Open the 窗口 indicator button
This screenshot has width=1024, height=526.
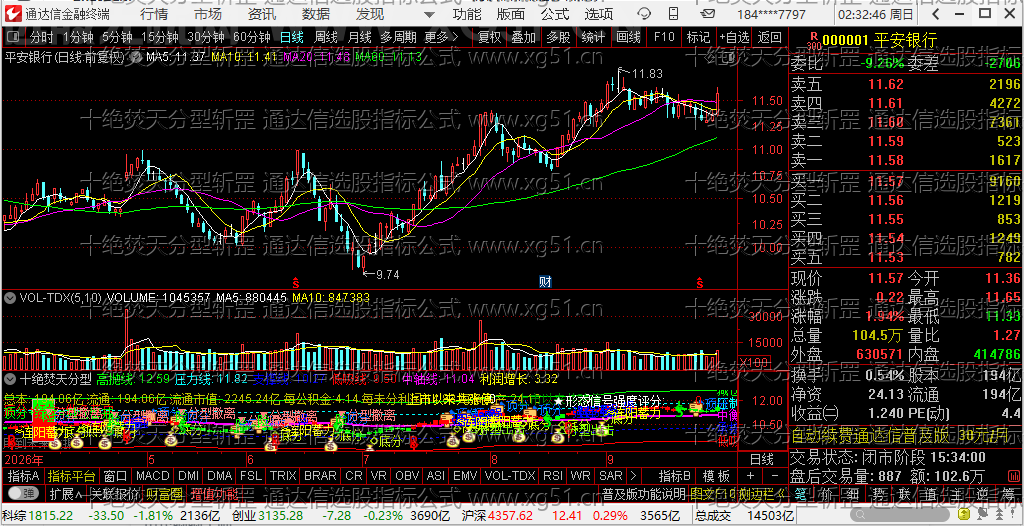click(x=116, y=475)
